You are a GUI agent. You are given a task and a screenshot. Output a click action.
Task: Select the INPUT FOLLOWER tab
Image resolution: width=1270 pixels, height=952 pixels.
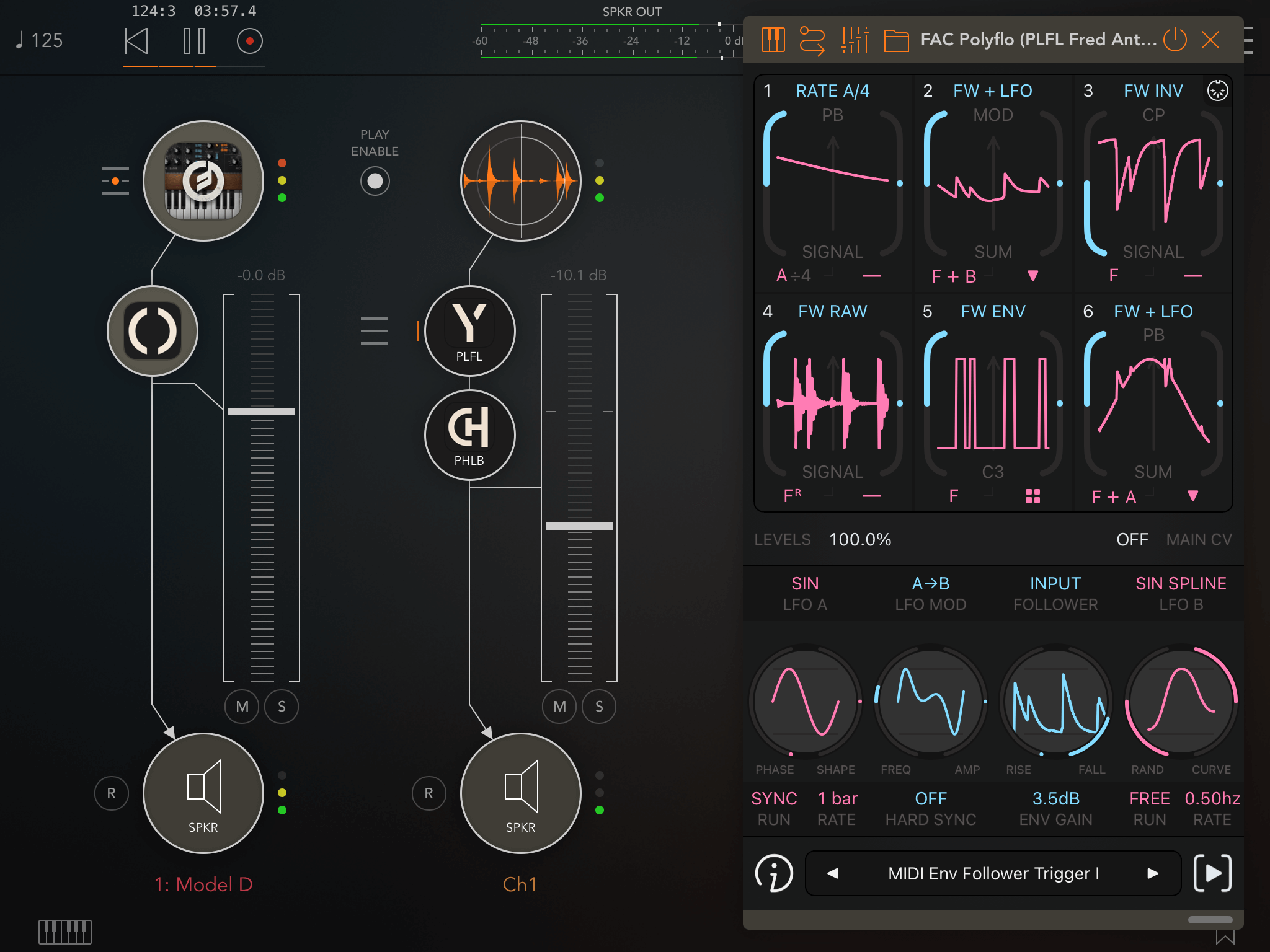pos(1055,593)
